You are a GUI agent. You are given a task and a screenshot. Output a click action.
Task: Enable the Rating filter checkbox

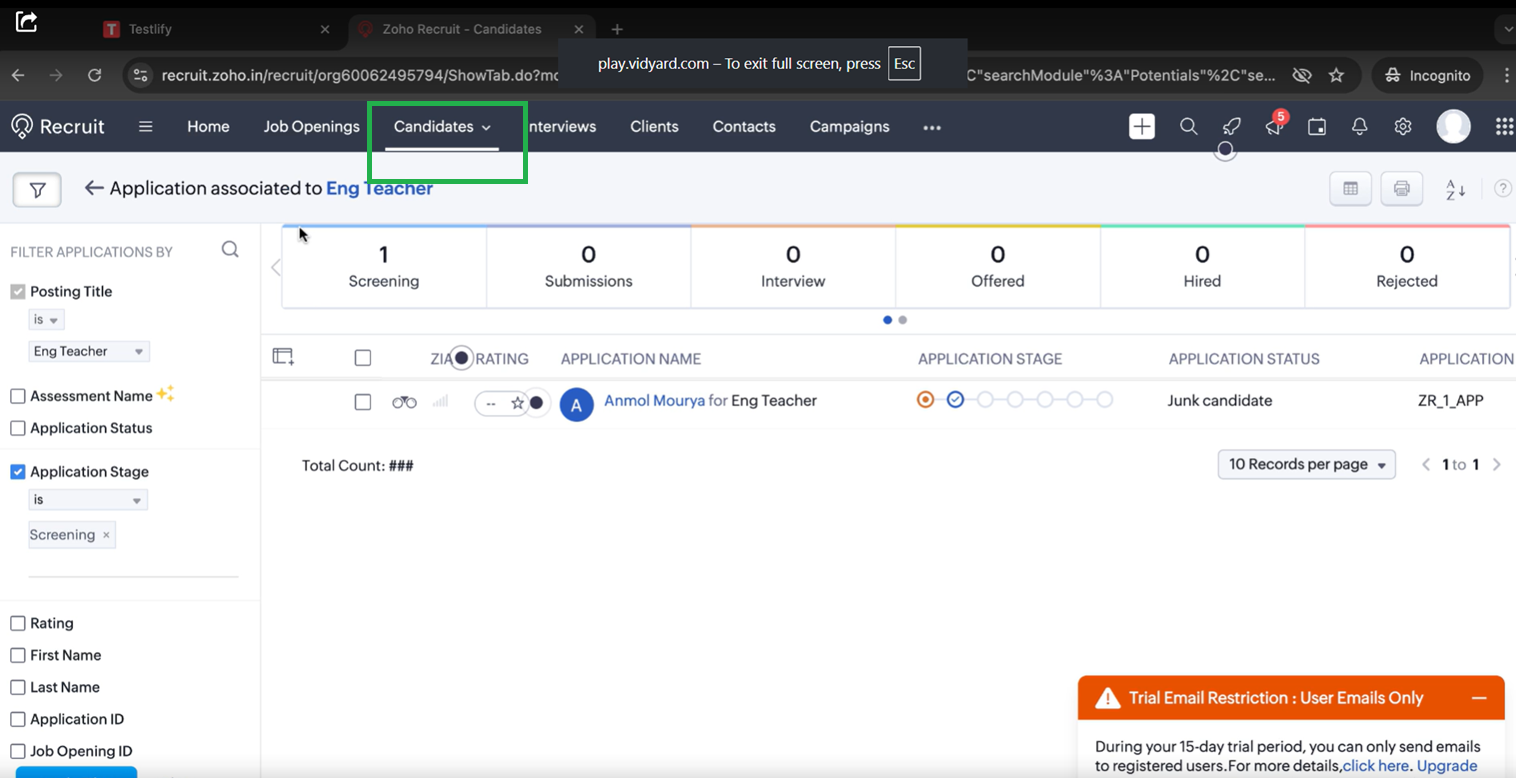18,623
